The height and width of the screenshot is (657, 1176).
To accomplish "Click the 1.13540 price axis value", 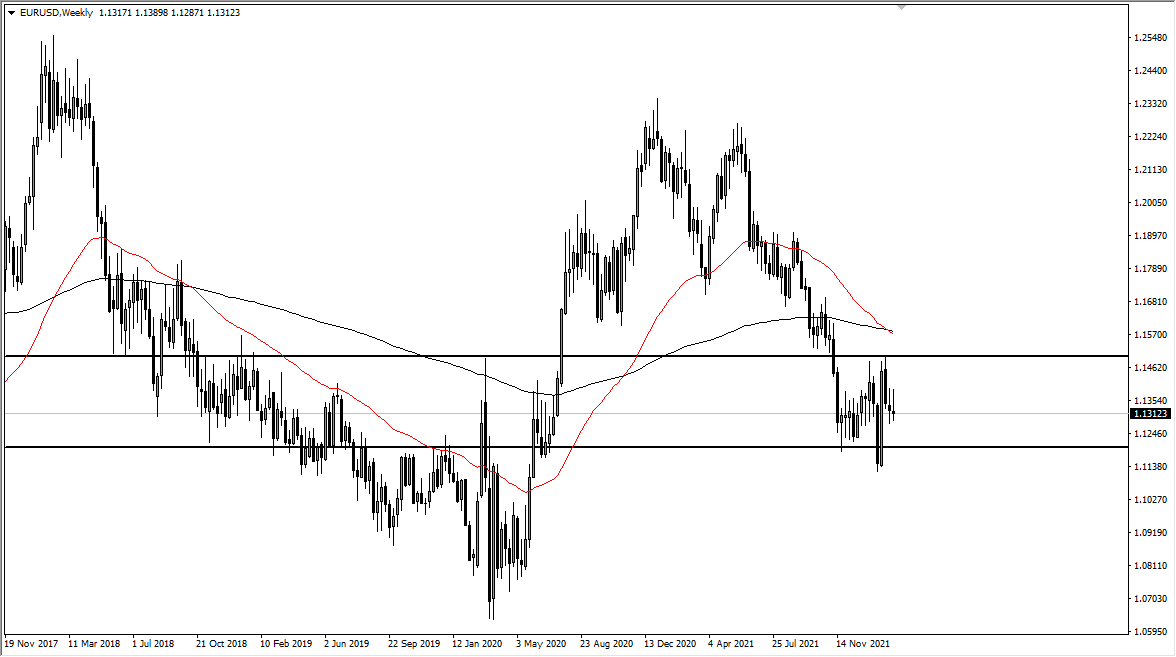I will coord(1148,400).
